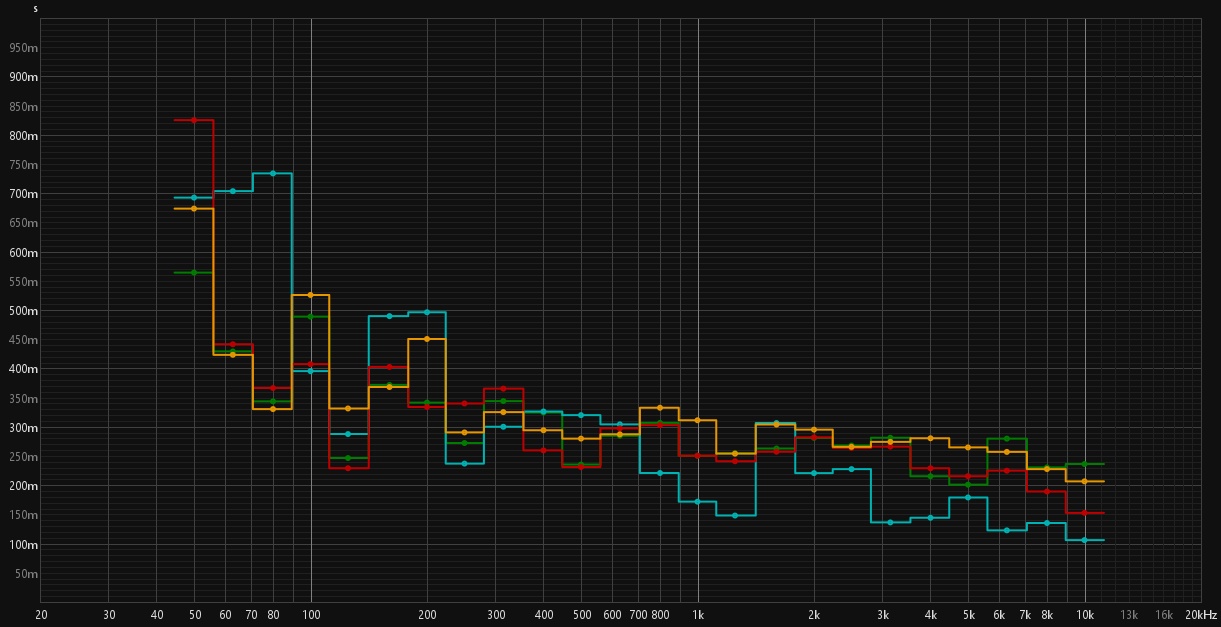1221x627 pixels.
Task: Click the cyan data point at 100 Hz
Action: pos(311,371)
